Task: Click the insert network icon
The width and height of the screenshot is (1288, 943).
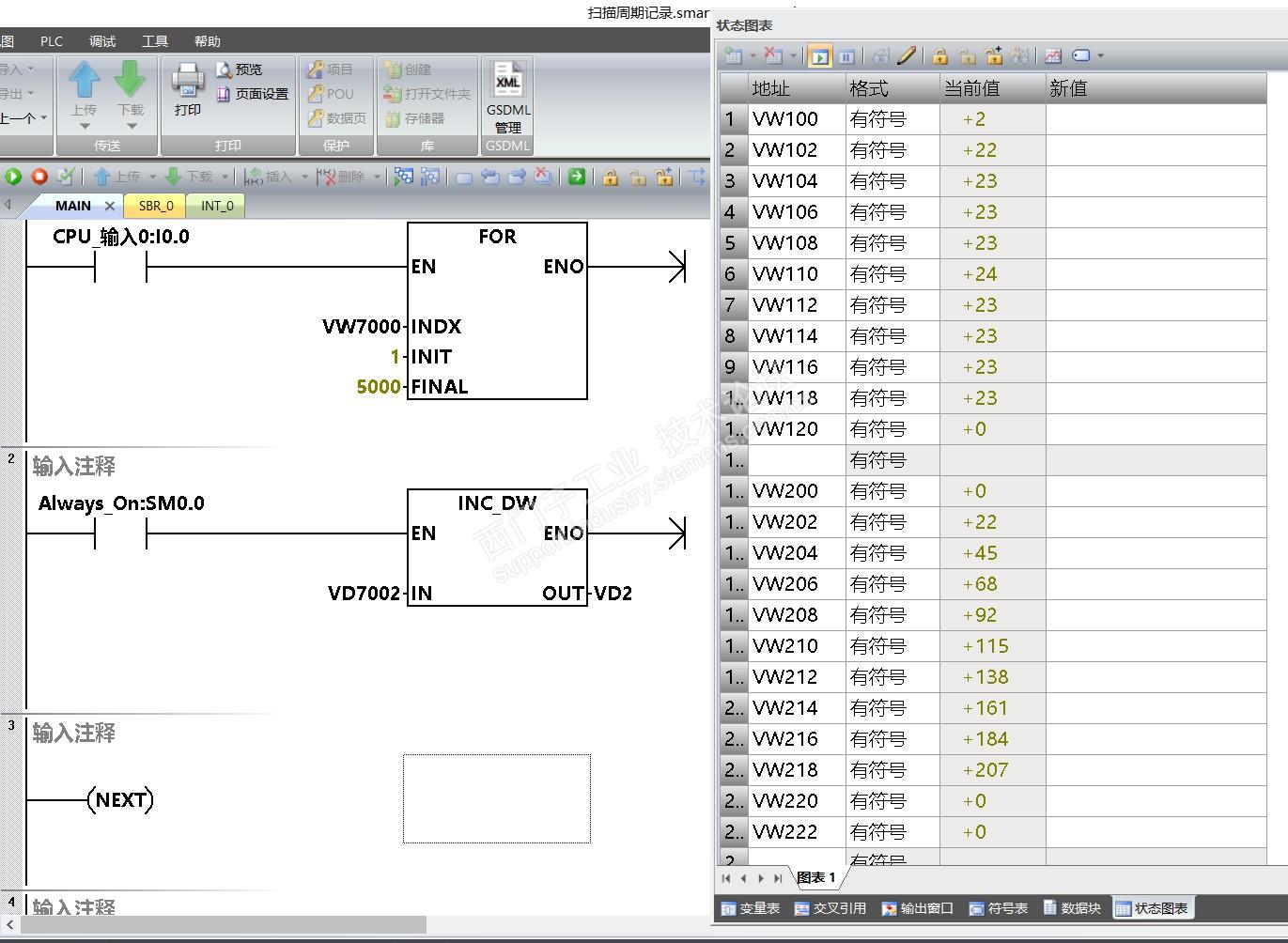Action: 464,177
